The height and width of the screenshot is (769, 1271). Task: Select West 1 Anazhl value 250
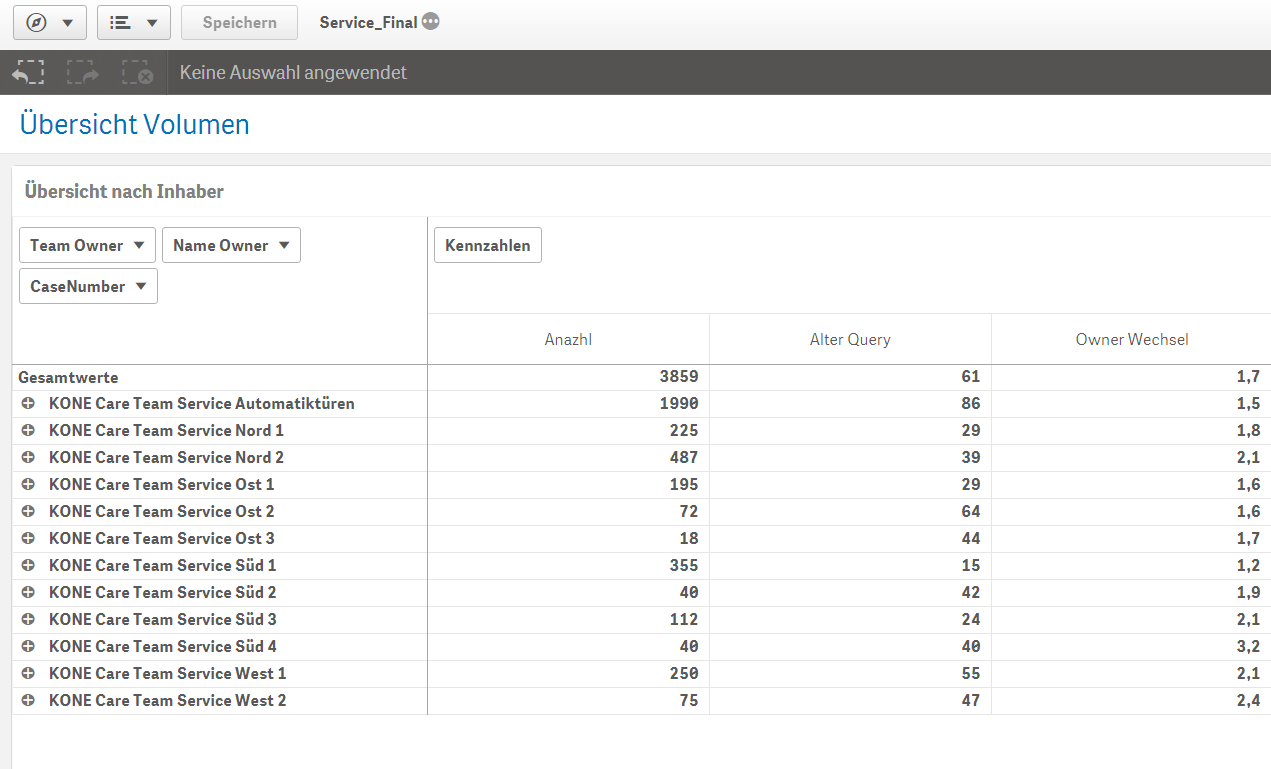pos(683,674)
